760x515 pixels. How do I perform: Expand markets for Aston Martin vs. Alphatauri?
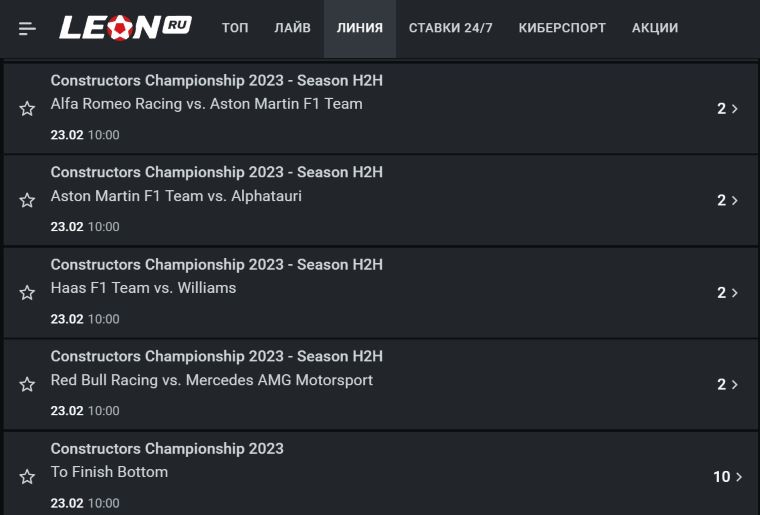[x=728, y=201]
